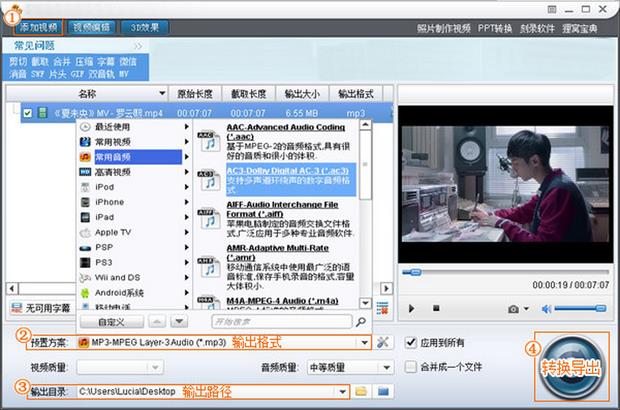This screenshot has height=410, width=620.
Task: Enable the 合并成一个文件 checkbox
Action: coord(411,367)
